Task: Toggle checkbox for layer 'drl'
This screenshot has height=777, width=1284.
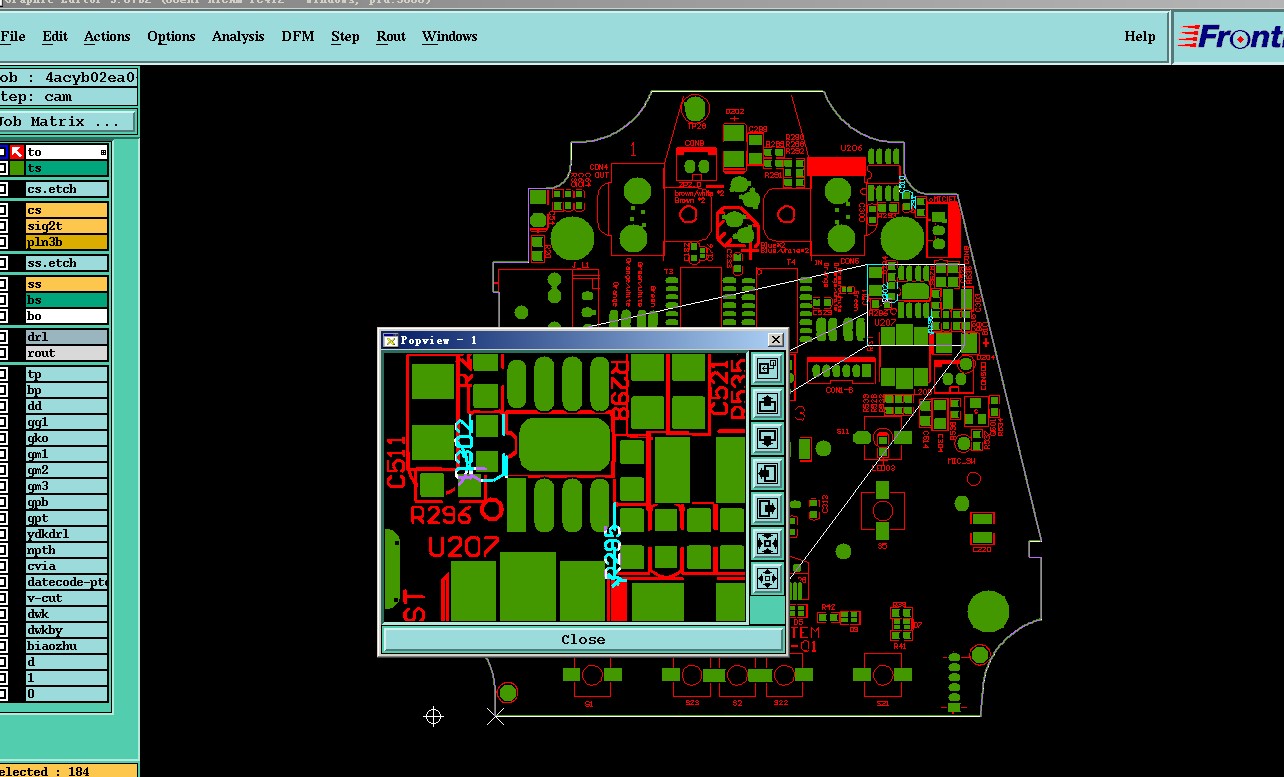Action: tap(3, 337)
